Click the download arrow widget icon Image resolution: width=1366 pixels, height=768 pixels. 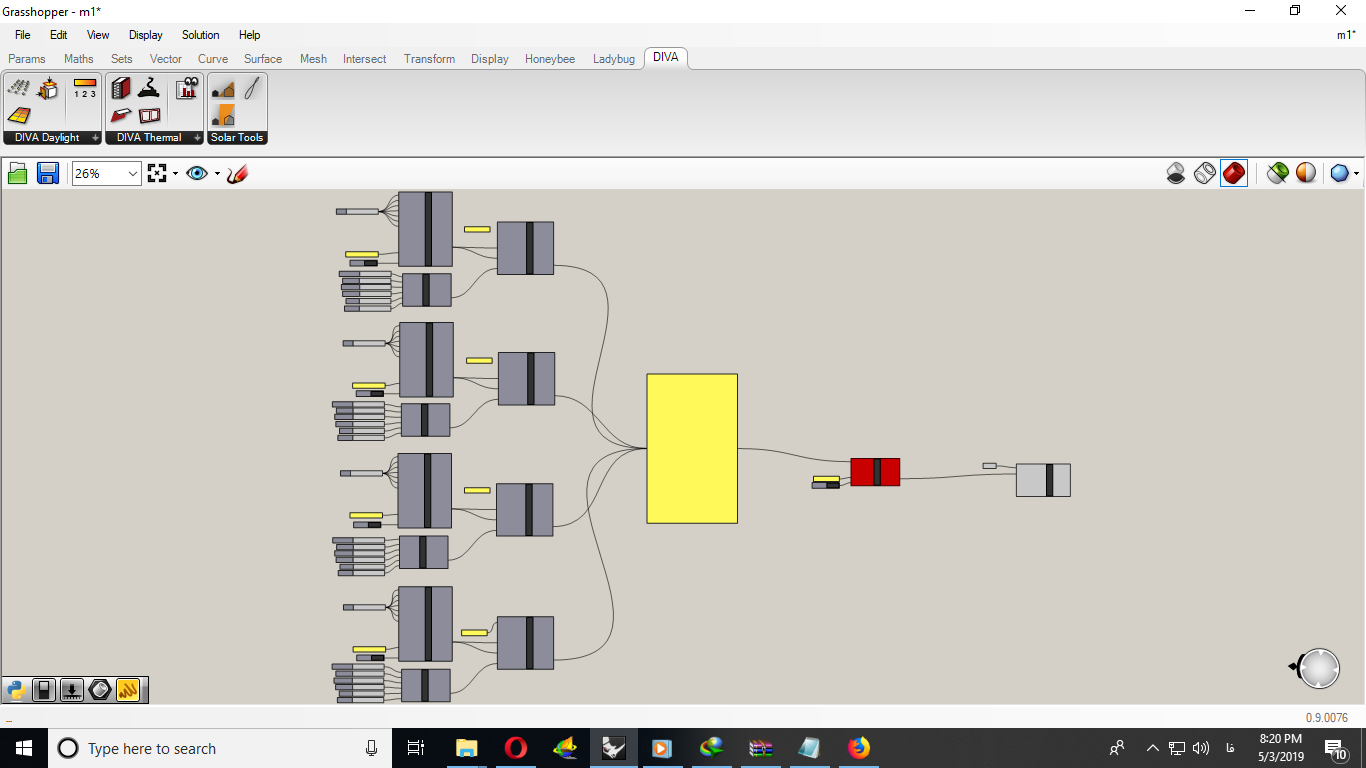tap(72, 689)
